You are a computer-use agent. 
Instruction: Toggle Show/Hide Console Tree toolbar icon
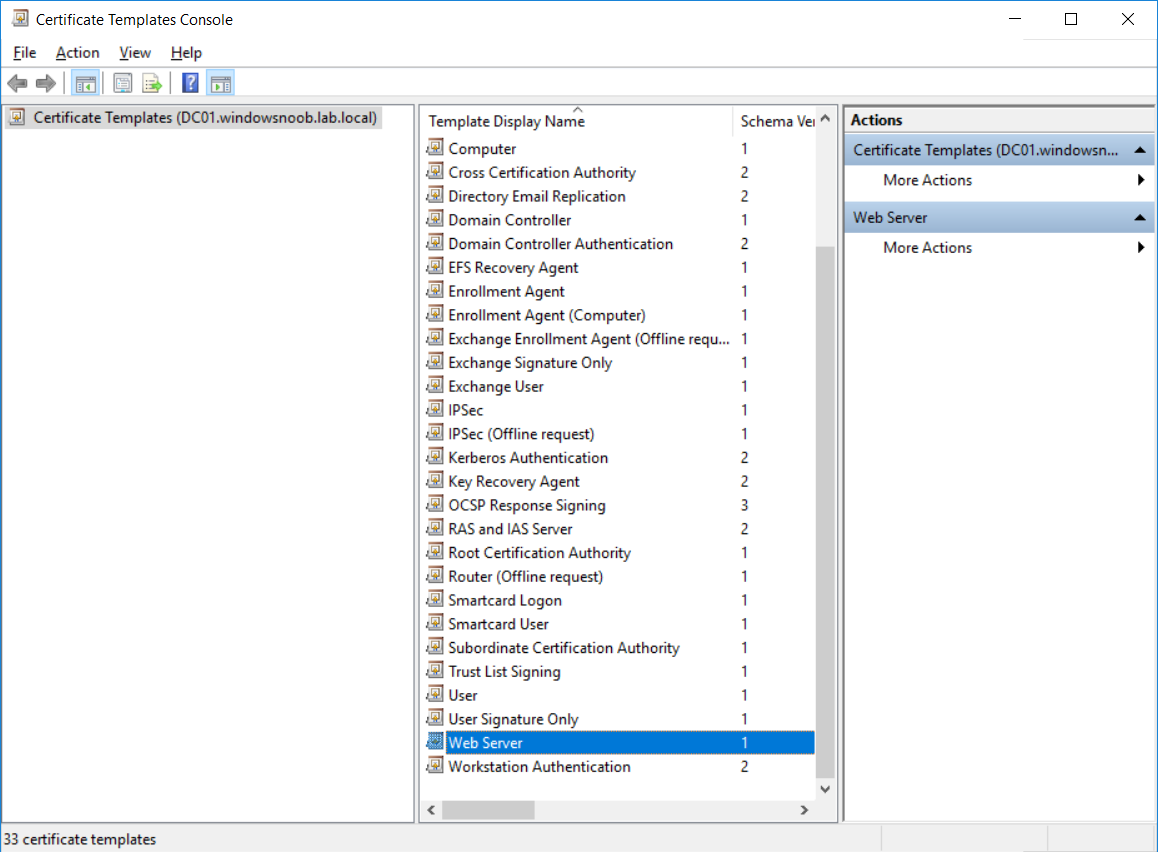[86, 83]
